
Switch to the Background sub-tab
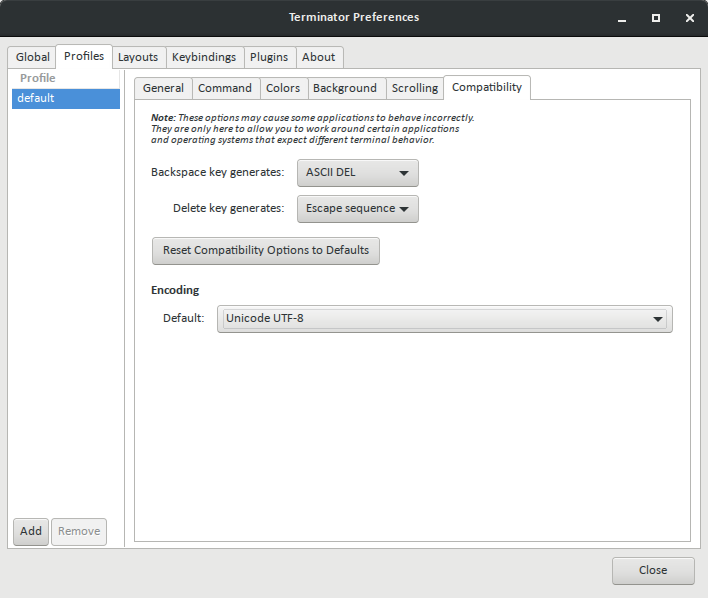[345, 88]
